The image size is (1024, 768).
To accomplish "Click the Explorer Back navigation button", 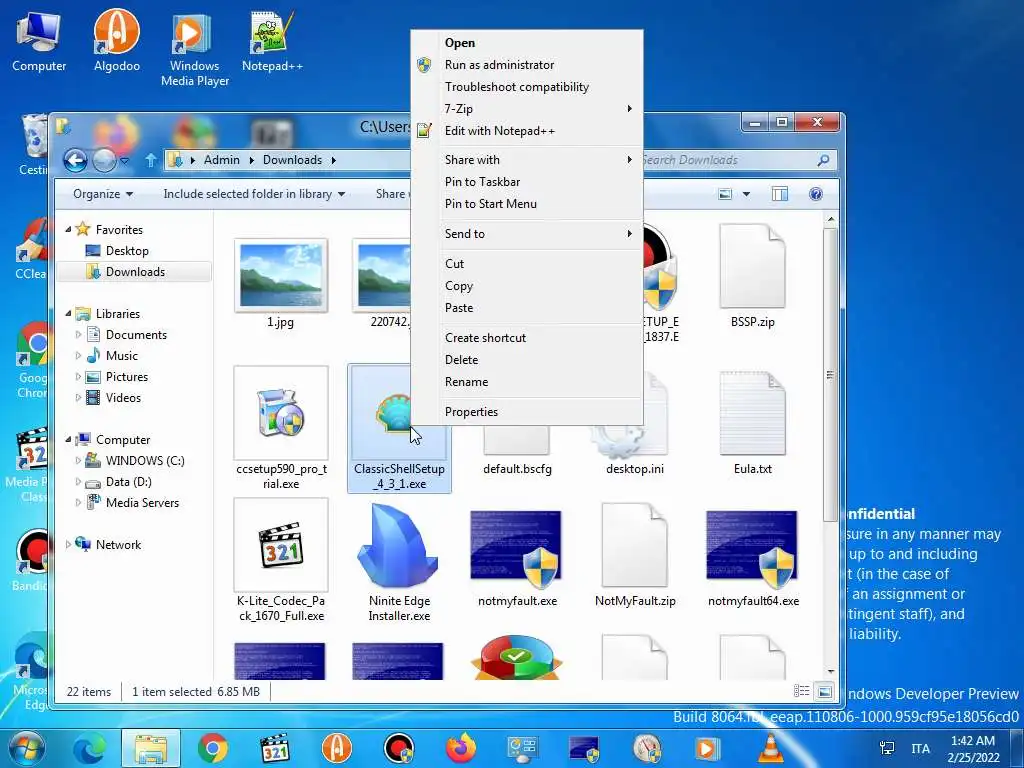I will coord(75,160).
